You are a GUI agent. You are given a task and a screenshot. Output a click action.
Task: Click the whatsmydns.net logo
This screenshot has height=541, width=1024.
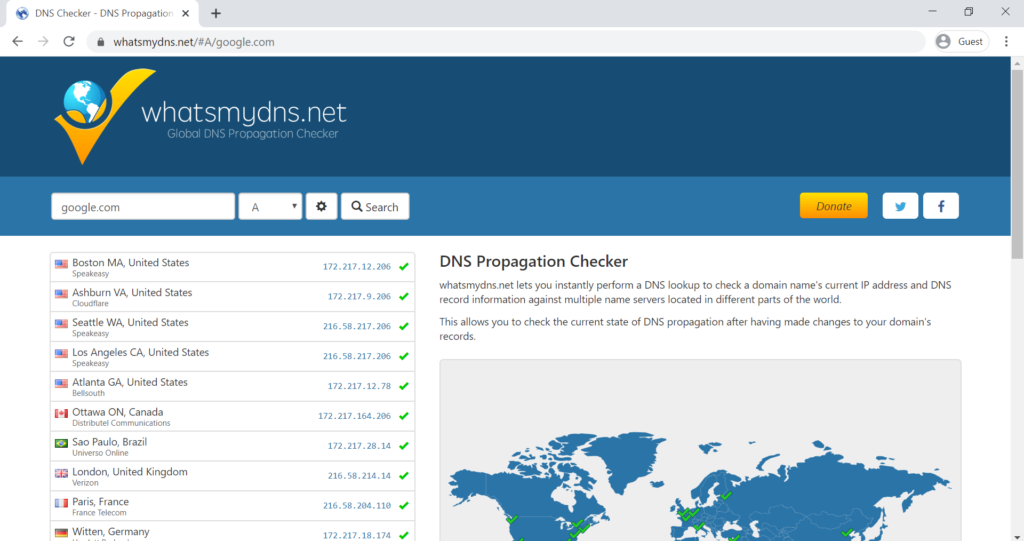(200, 116)
